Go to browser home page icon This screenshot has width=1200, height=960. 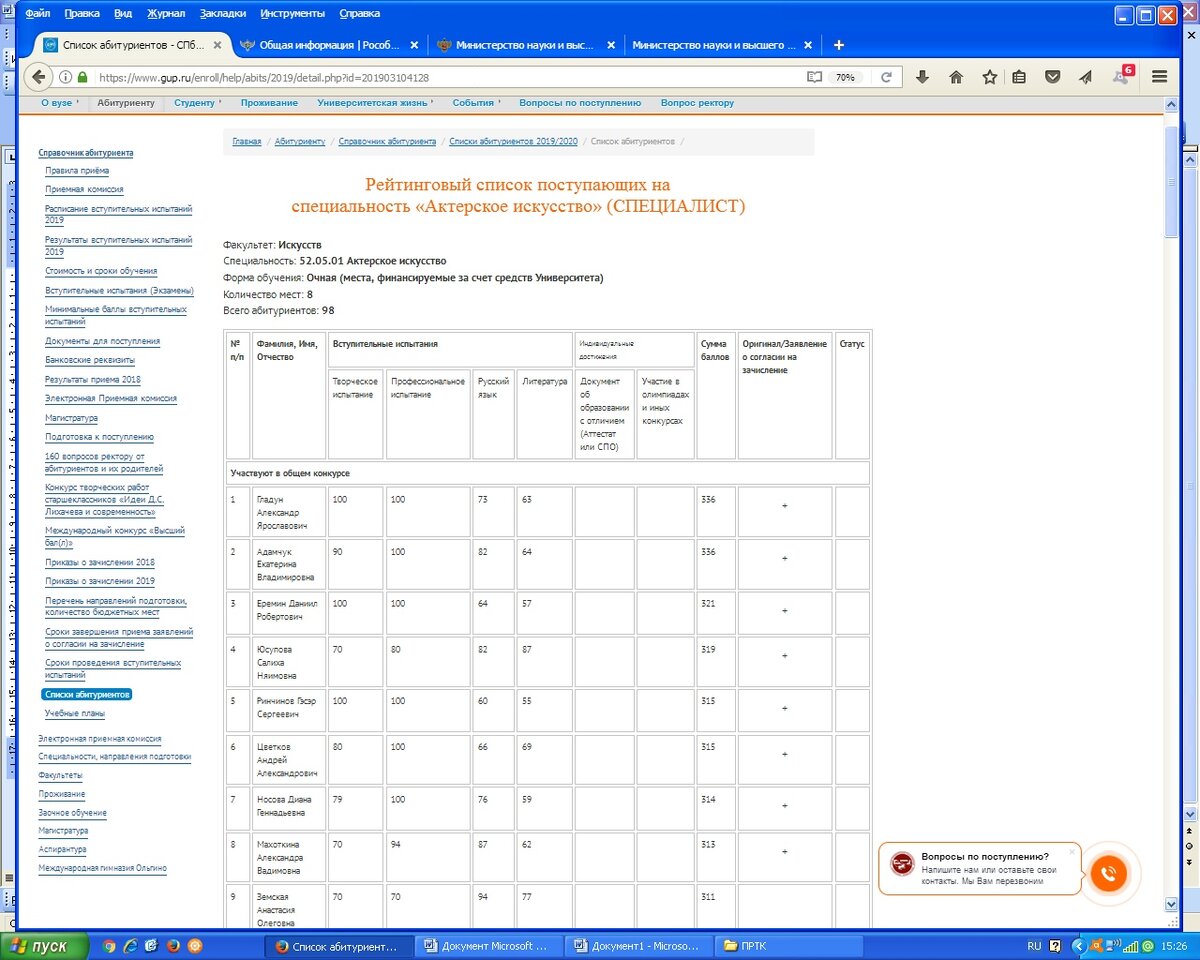pyautogui.click(x=956, y=77)
